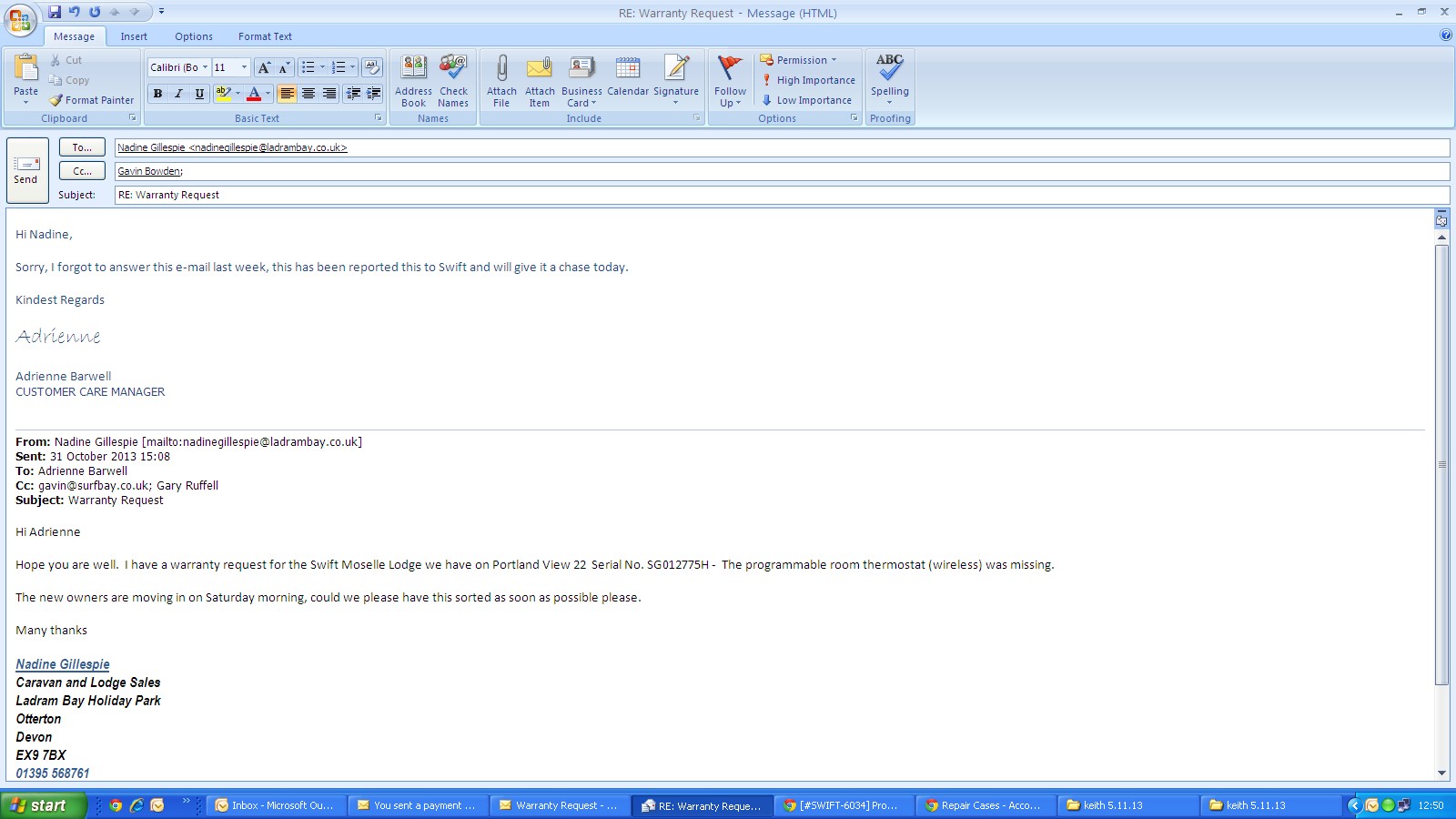This screenshot has height=819, width=1456.
Task: Open the Options ribbon tab
Action: (194, 36)
